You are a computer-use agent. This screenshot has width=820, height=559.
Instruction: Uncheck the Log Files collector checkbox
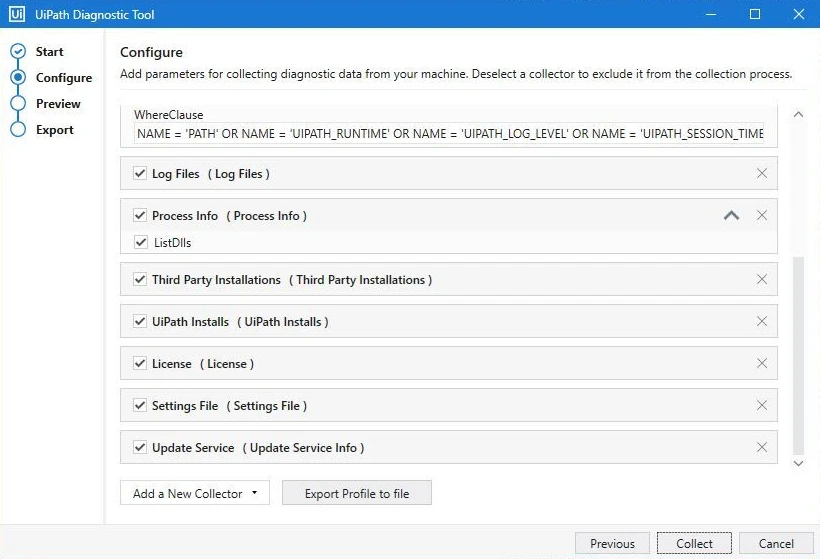click(140, 173)
